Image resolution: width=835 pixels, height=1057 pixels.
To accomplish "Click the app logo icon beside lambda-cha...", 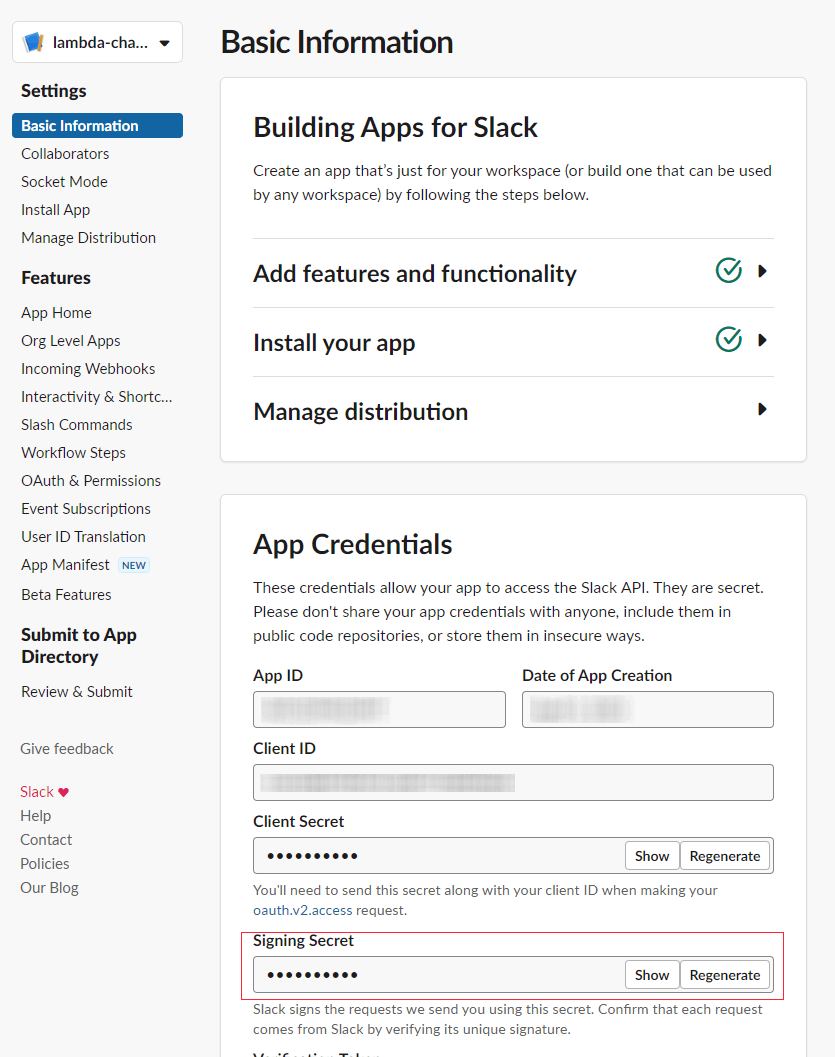I will tap(33, 42).
